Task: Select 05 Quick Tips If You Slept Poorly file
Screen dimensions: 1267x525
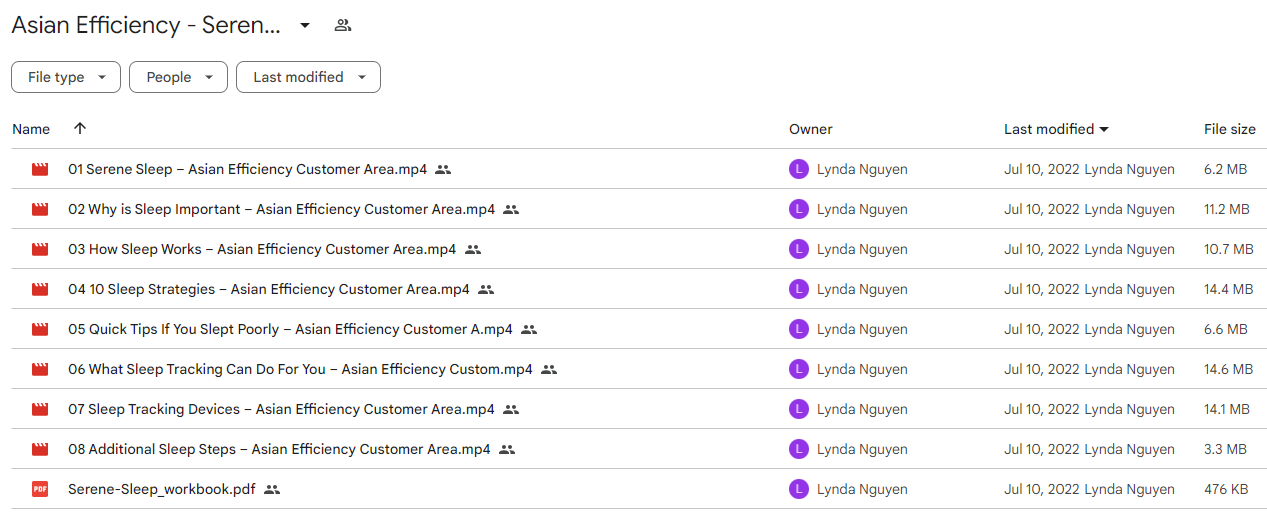Action: click(x=290, y=330)
